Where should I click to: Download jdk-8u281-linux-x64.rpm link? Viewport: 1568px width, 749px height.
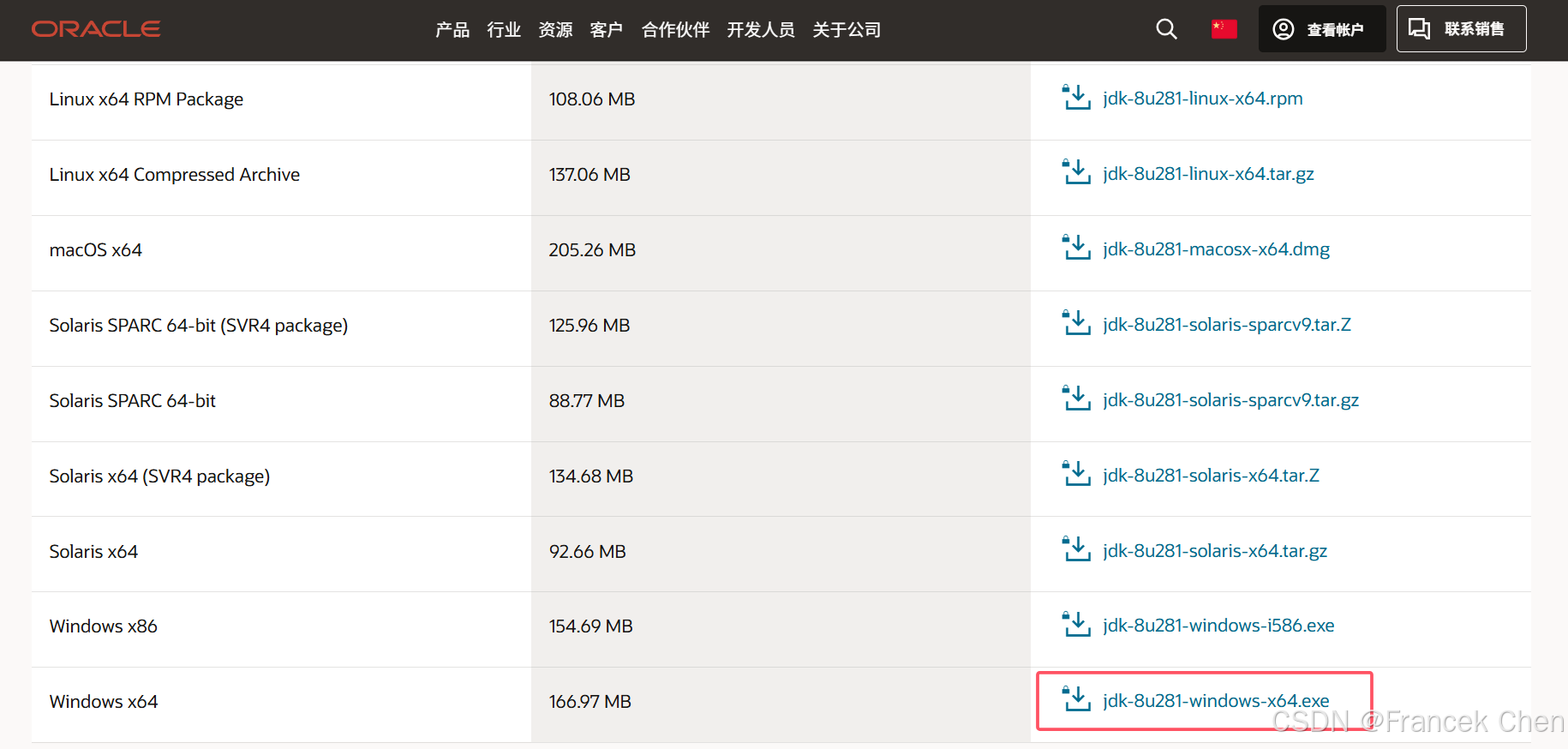(1203, 99)
